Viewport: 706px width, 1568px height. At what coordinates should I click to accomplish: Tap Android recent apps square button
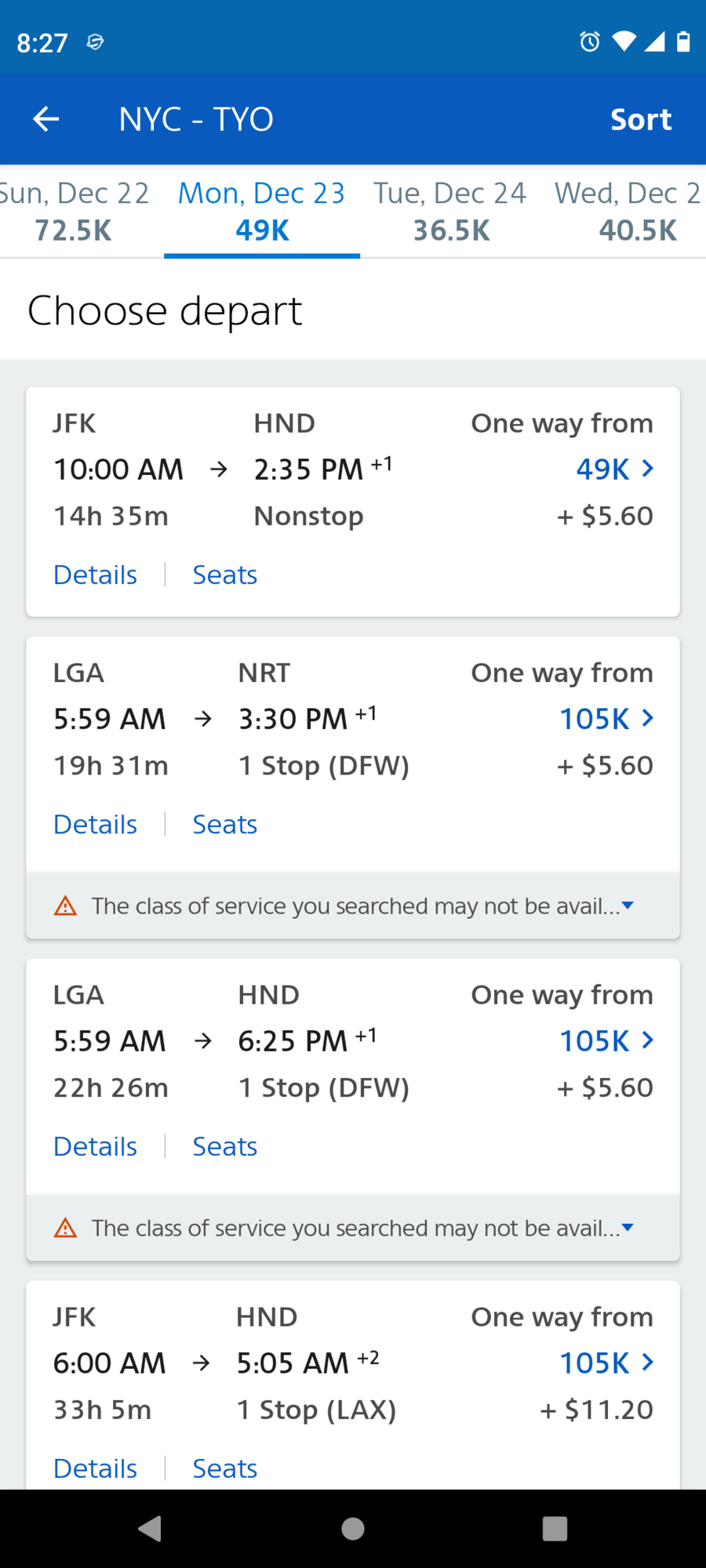555,1528
